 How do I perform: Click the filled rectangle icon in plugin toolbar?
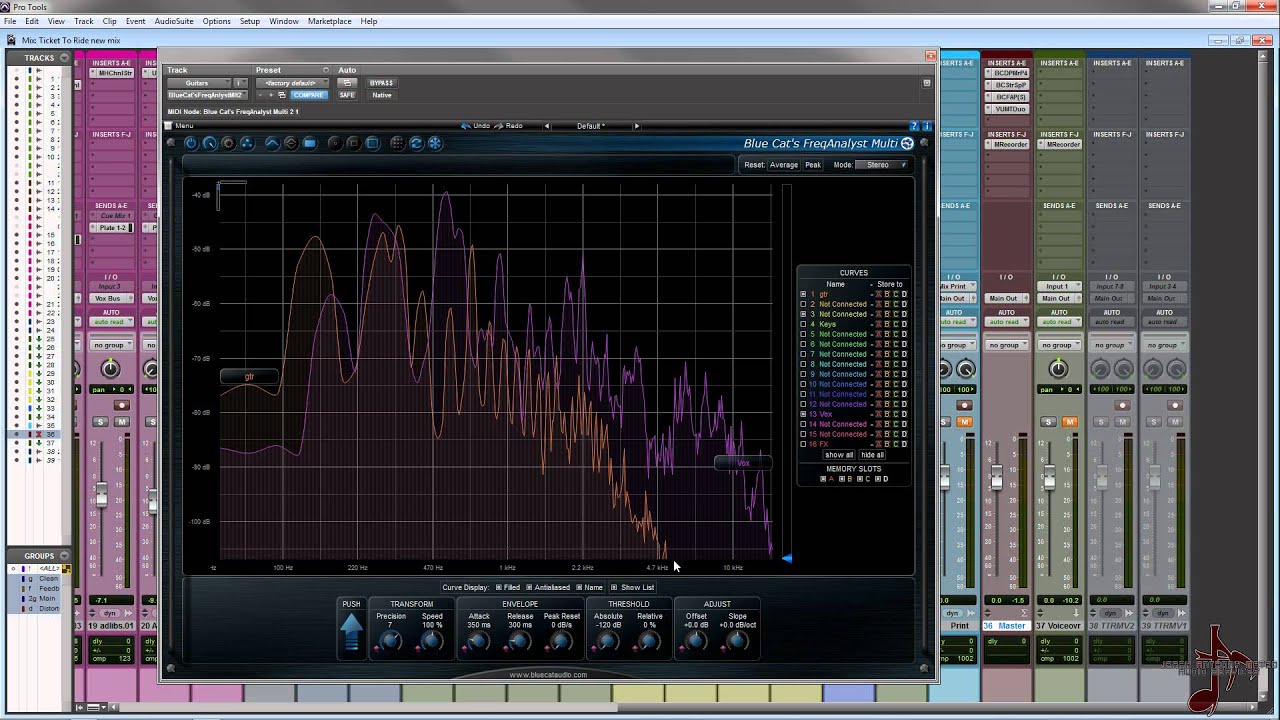point(310,144)
